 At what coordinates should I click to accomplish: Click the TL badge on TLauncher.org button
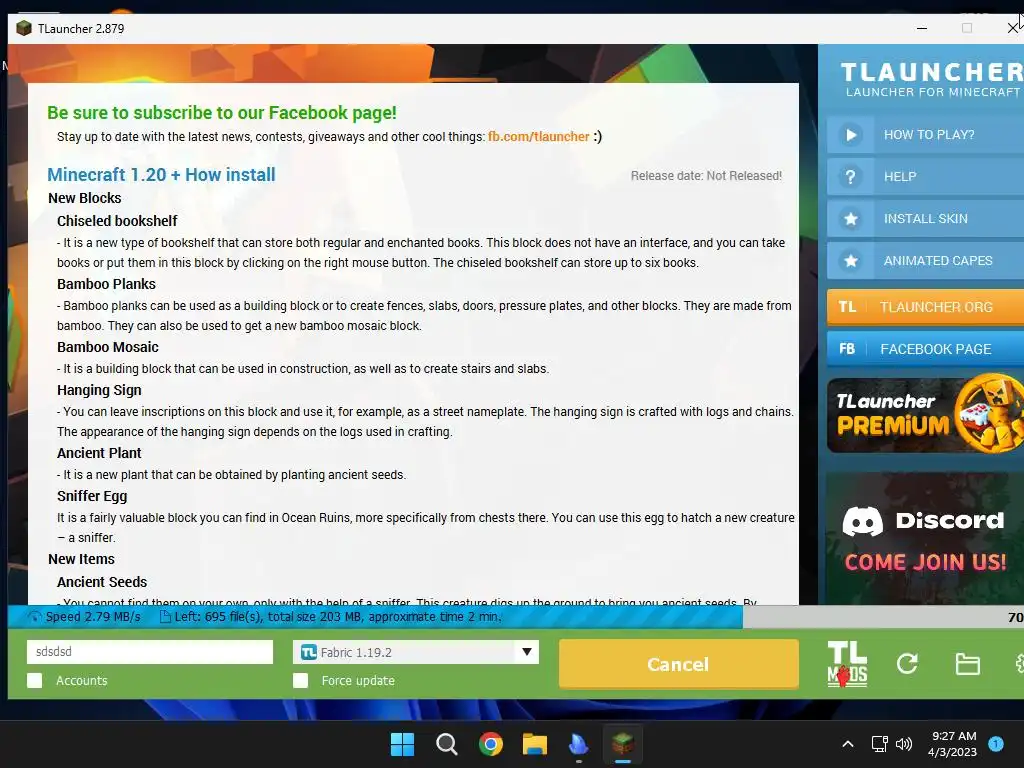click(847, 307)
